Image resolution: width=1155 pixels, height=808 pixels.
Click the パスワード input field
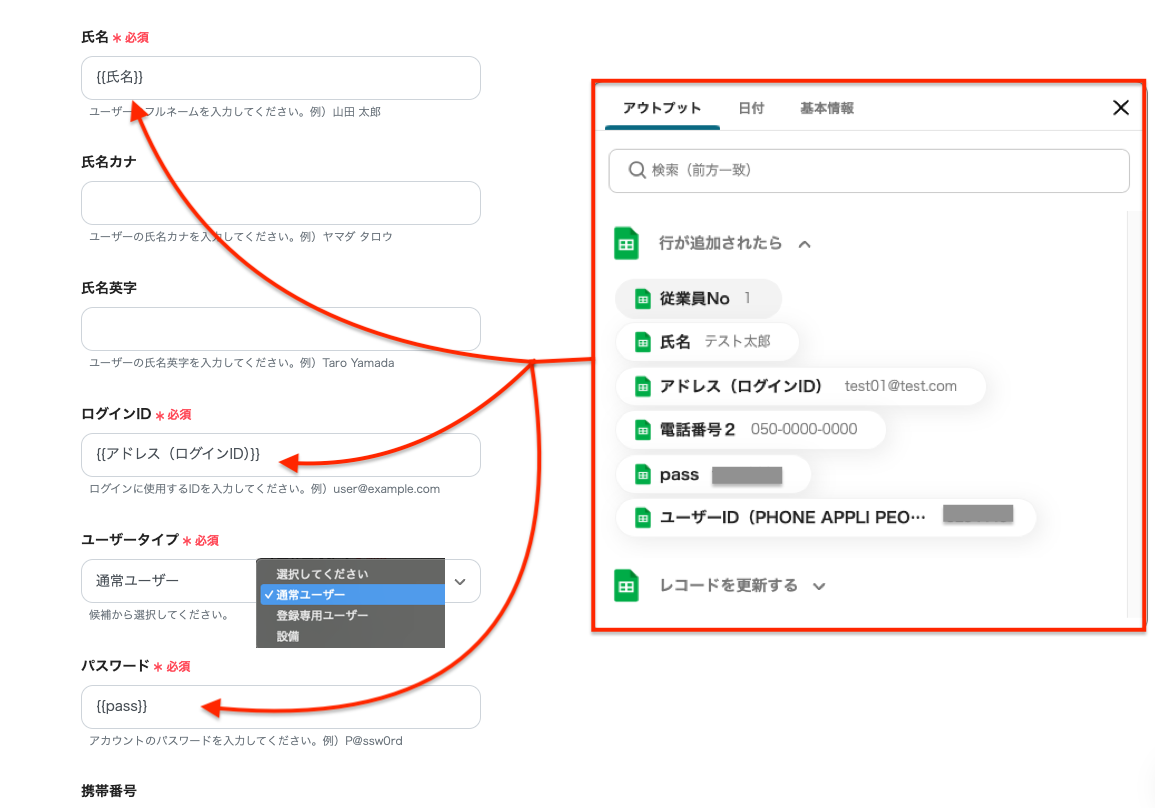pyautogui.click(x=281, y=706)
